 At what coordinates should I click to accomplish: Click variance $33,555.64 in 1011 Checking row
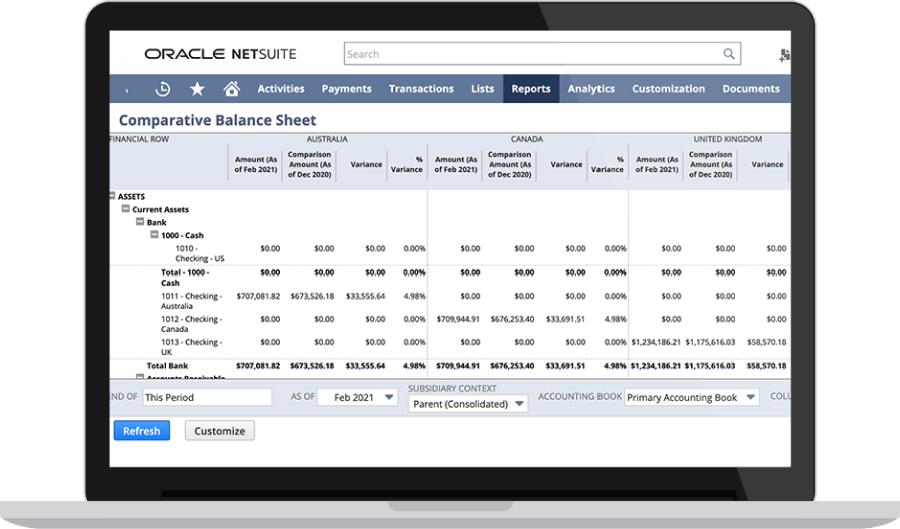pos(366,296)
